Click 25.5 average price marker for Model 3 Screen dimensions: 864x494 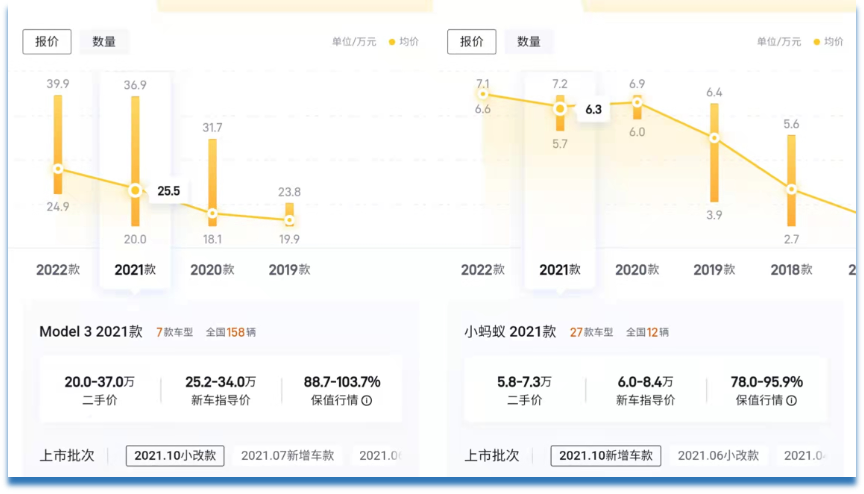pyautogui.click(x=135, y=191)
